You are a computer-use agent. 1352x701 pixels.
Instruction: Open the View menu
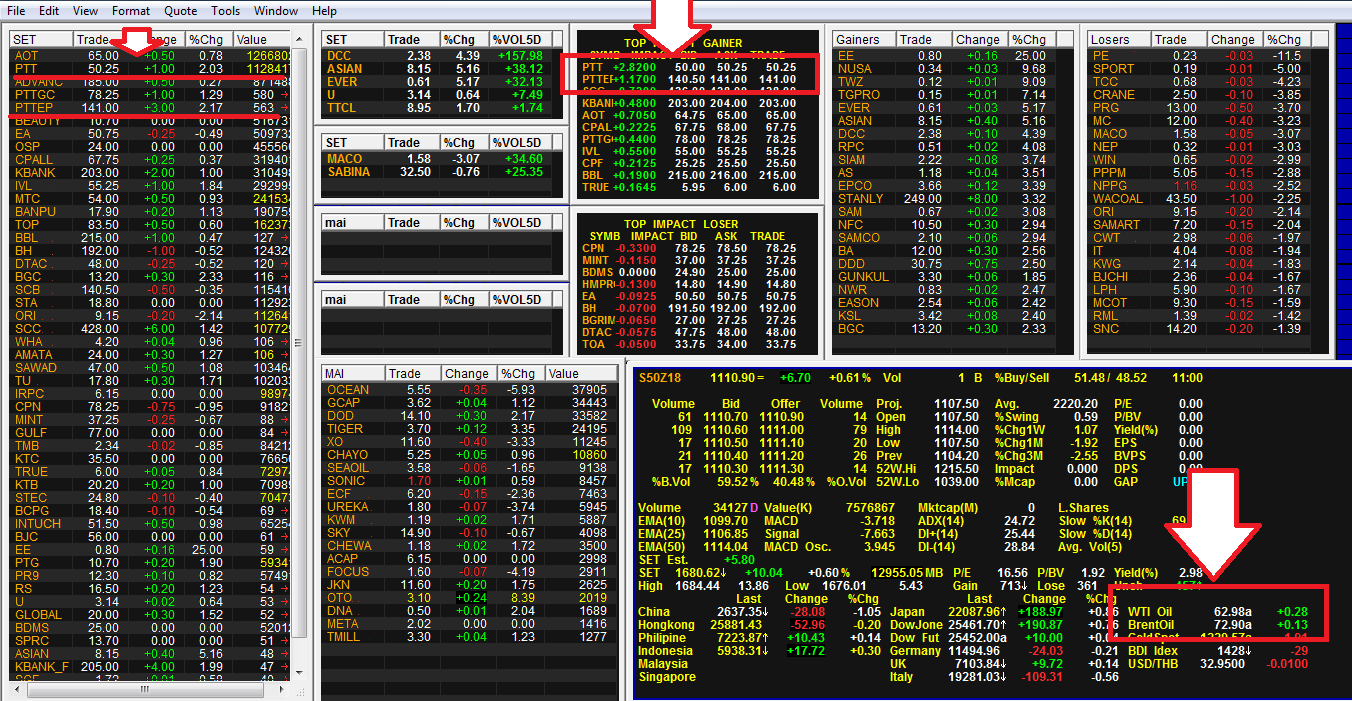pyautogui.click(x=86, y=11)
